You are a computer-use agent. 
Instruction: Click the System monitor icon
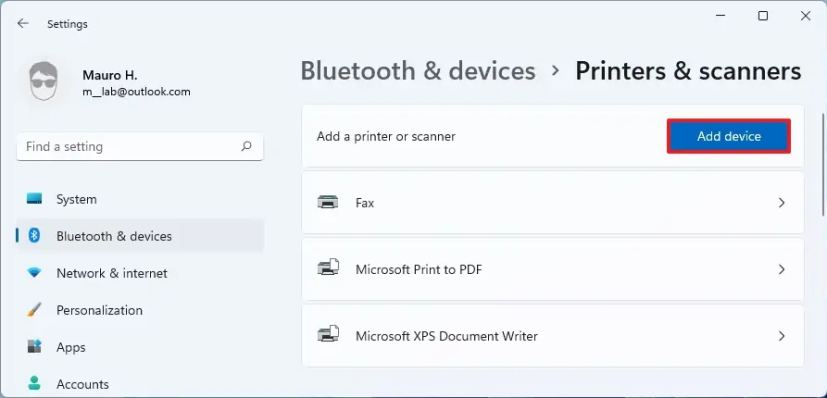click(x=34, y=199)
